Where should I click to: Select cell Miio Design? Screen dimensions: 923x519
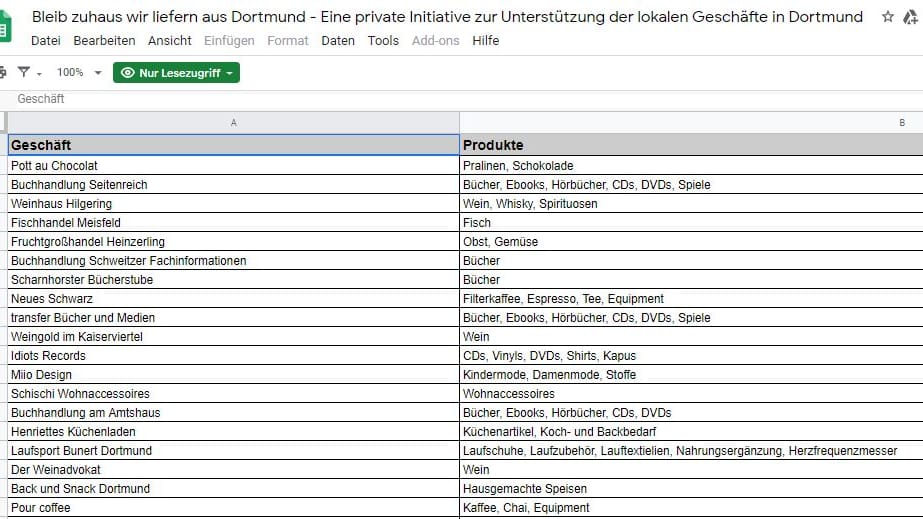(234, 374)
